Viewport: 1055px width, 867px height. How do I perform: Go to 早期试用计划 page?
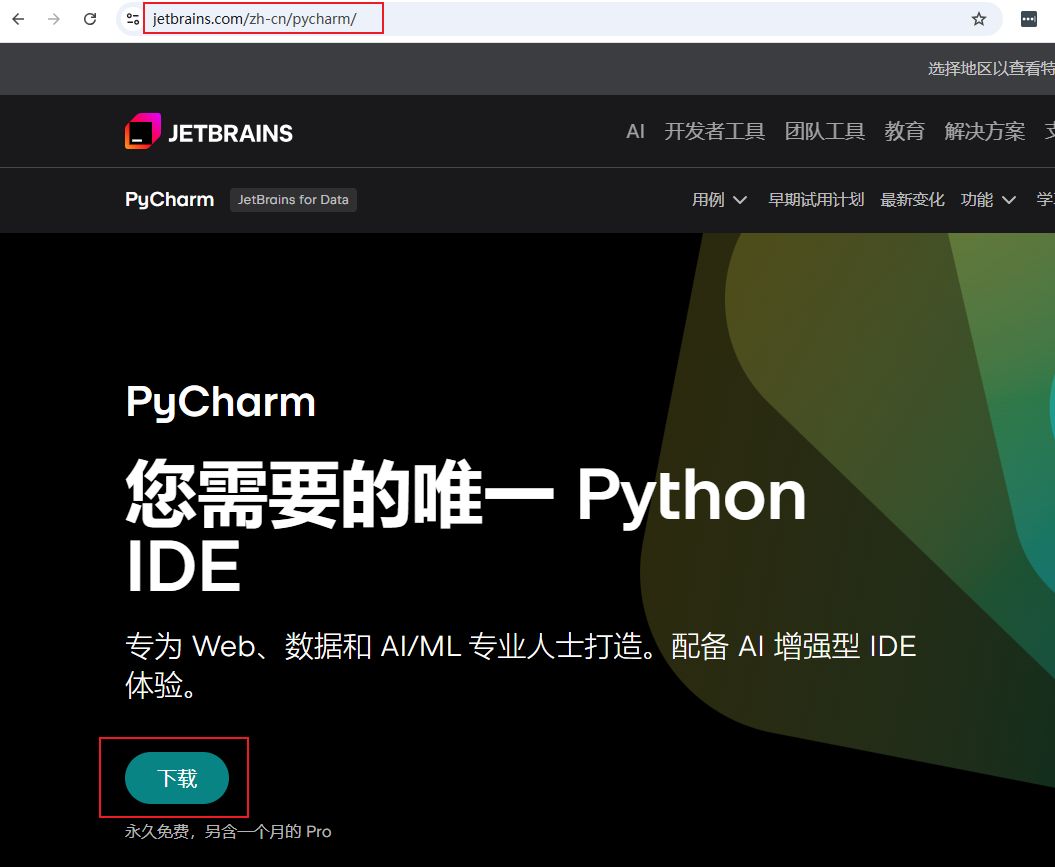[x=815, y=199]
